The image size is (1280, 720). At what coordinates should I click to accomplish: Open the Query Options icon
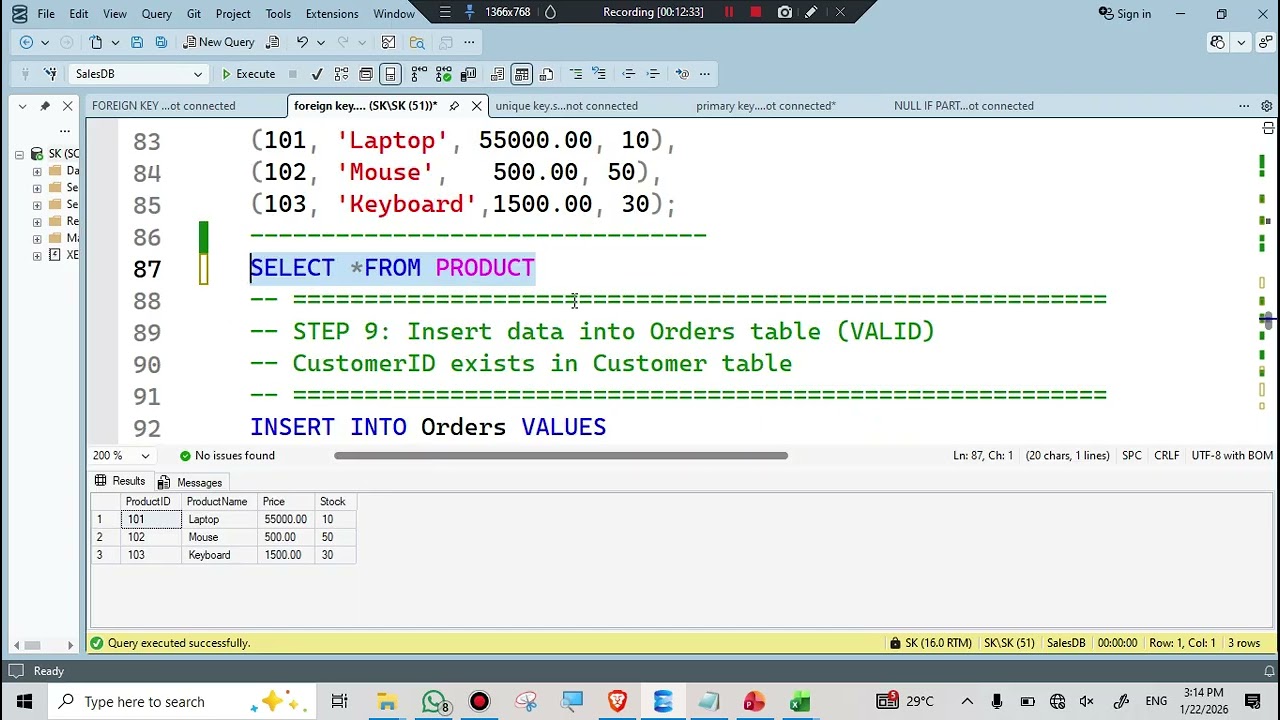(366, 74)
